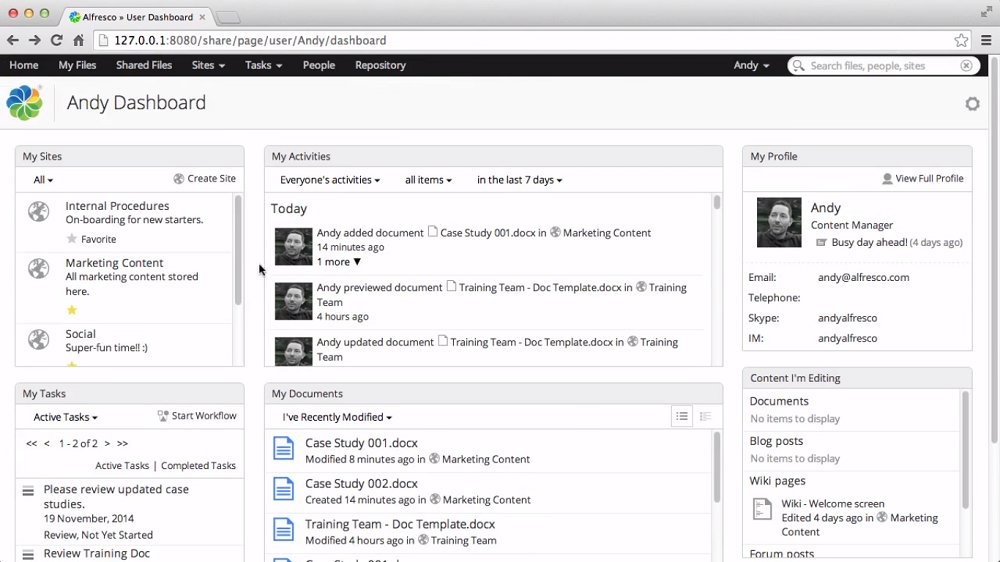Click the Create Site link

coord(205,179)
